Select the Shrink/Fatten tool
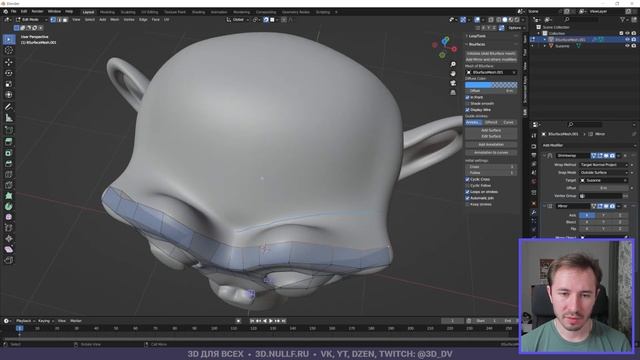The width and height of the screenshot is (640, 360). coord(9,239)
